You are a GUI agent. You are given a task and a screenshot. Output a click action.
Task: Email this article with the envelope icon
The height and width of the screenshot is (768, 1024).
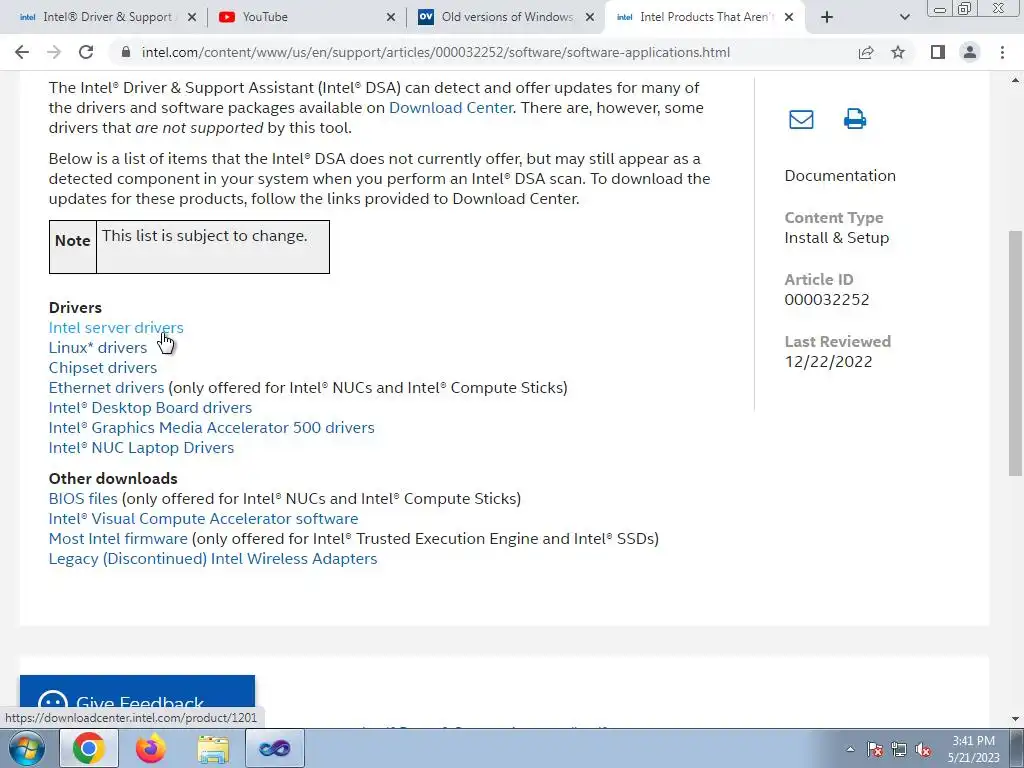coord(801,120)
